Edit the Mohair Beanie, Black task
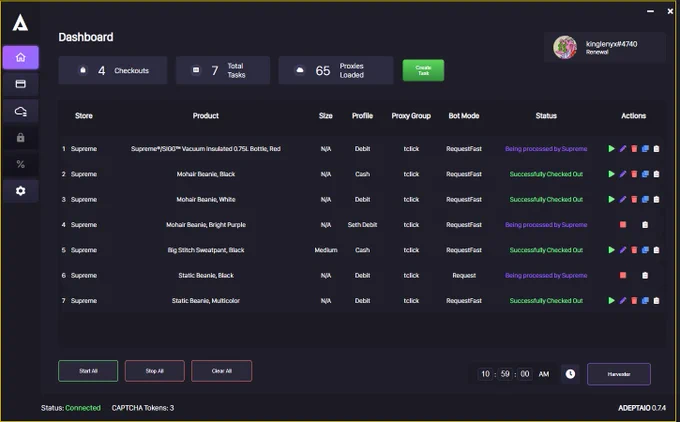 pyautogui.click(x=623, y=174)
